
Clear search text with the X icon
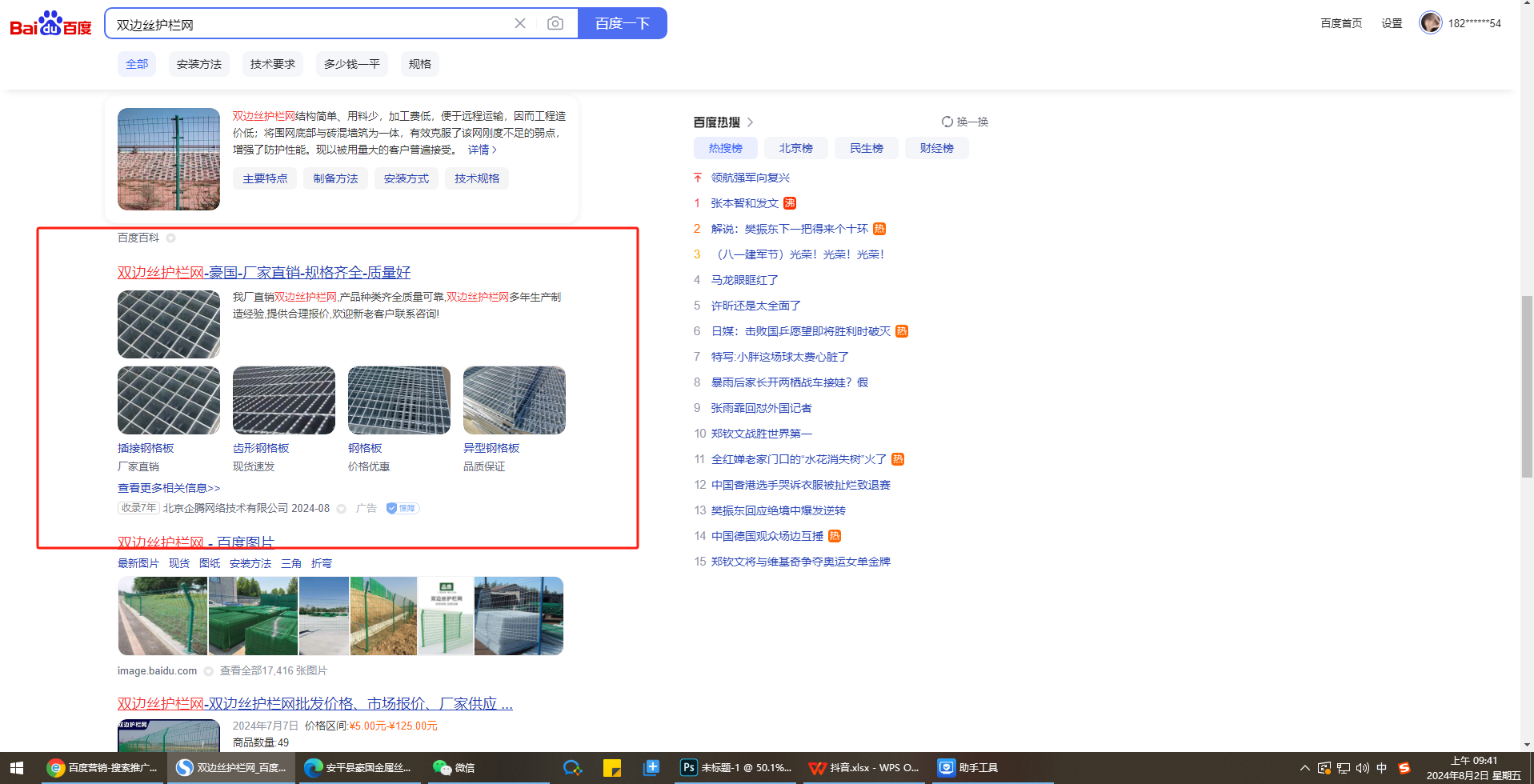tap(520, 24)
